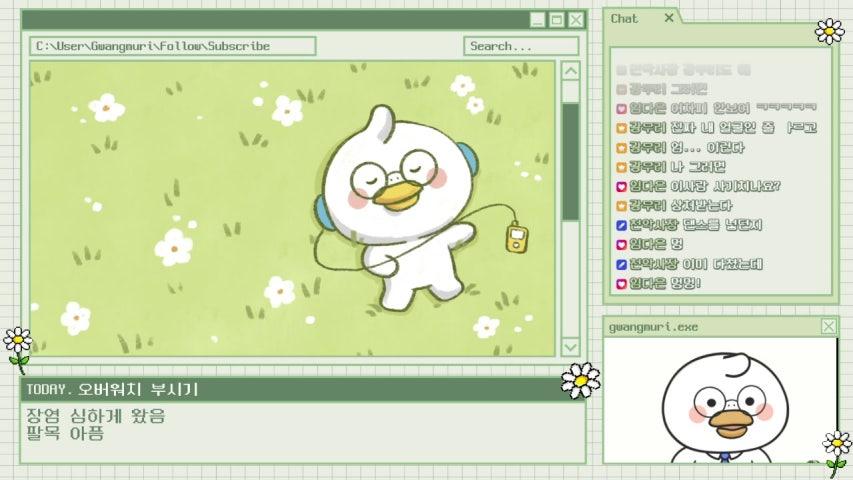Screen dimensions: 853x480
Task: Click the heart badge beside the 멍멍! message
Action: [622, 284]
